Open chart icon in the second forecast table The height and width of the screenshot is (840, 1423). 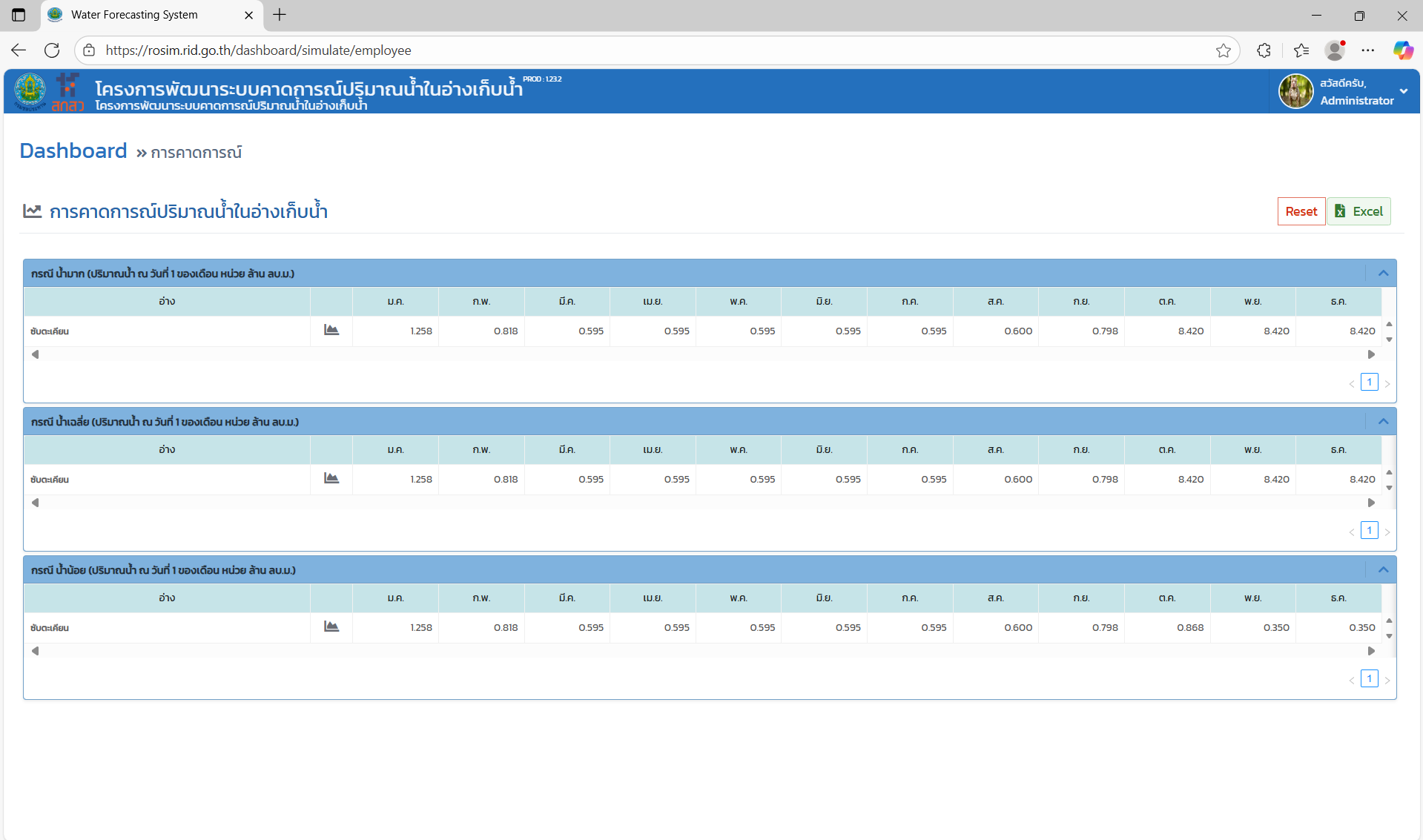tap(331, 479)
